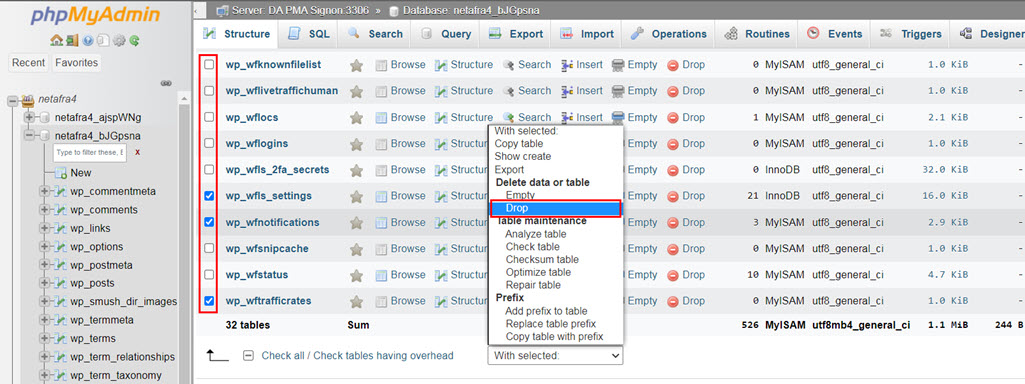Image resolution: width=1025 pixels, height=384 pixels.
Task: Select the wp_wflogins checkbox
Action: (x=209, y=143)
